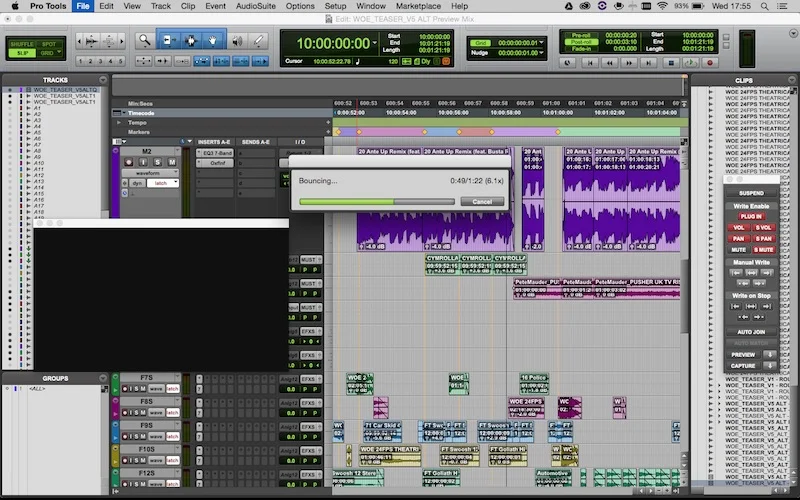Screen dimensions: 800x500
Task: Open the GRID mode dropdown arrow
Action: pyautogui.click(x=59, y=53)
